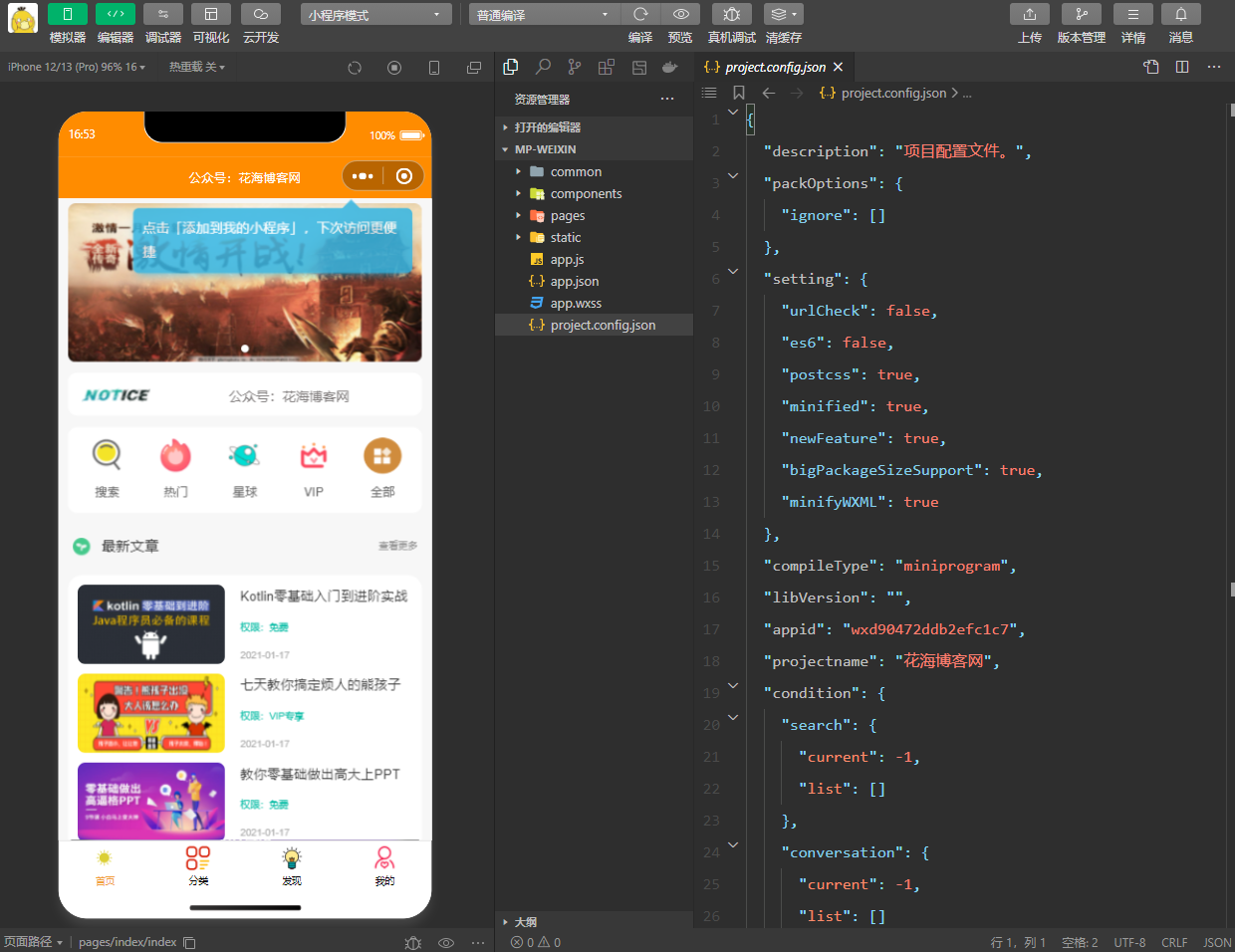The width and height of the screenshot is (1235, 952).
Task: Toggle the visualization panel button
Action: (211, 14)
